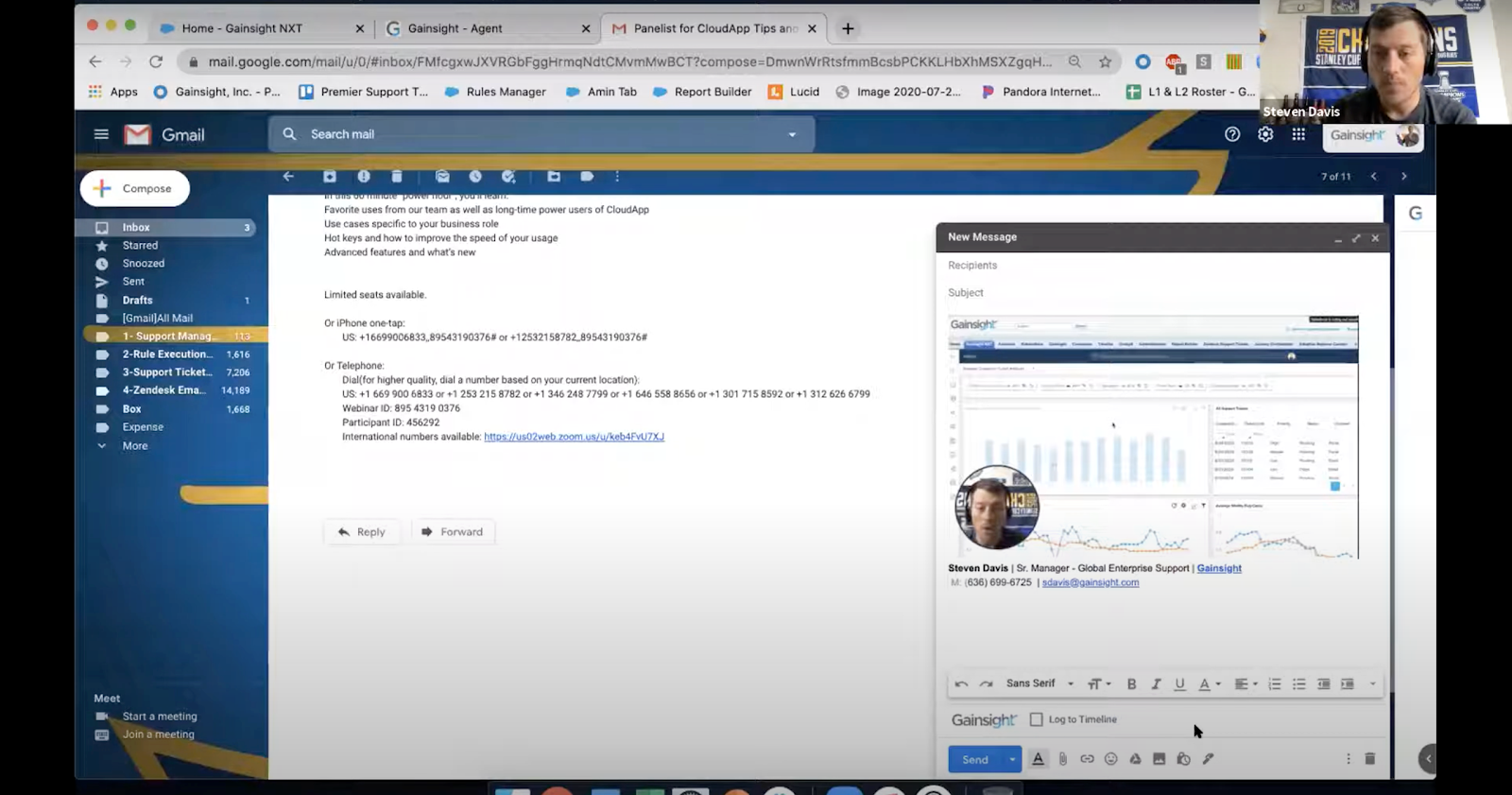The width and height of the screenshot is (1512, 795).
Task: Click the Compose button
Action: click(x=135, y=188)
